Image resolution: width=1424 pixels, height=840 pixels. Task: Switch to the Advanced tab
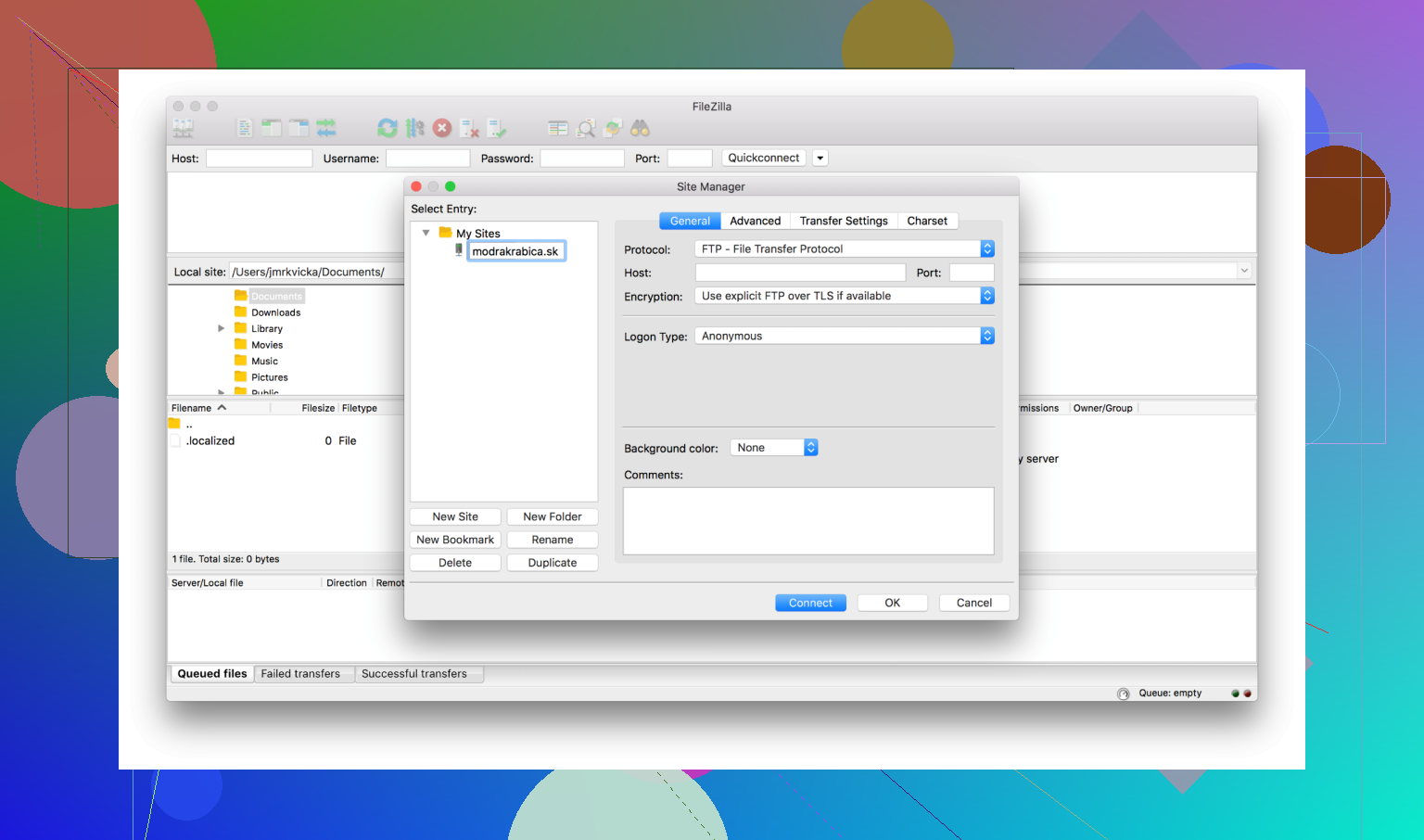coord(755,221)
